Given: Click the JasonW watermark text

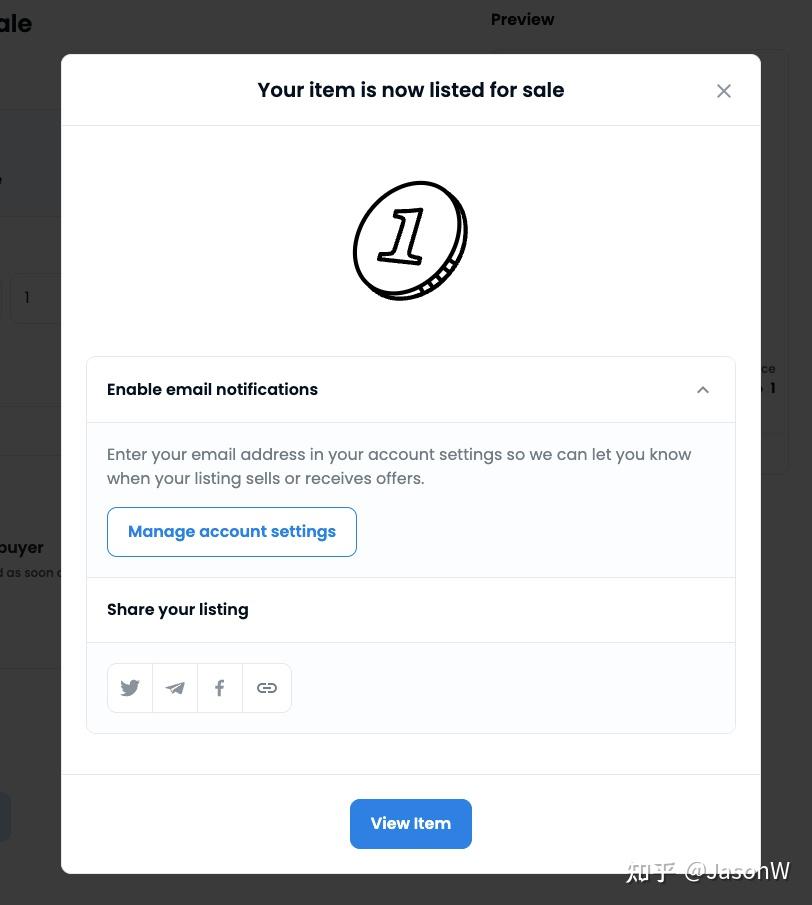Looking at the screenshot, I should (737, 871).
